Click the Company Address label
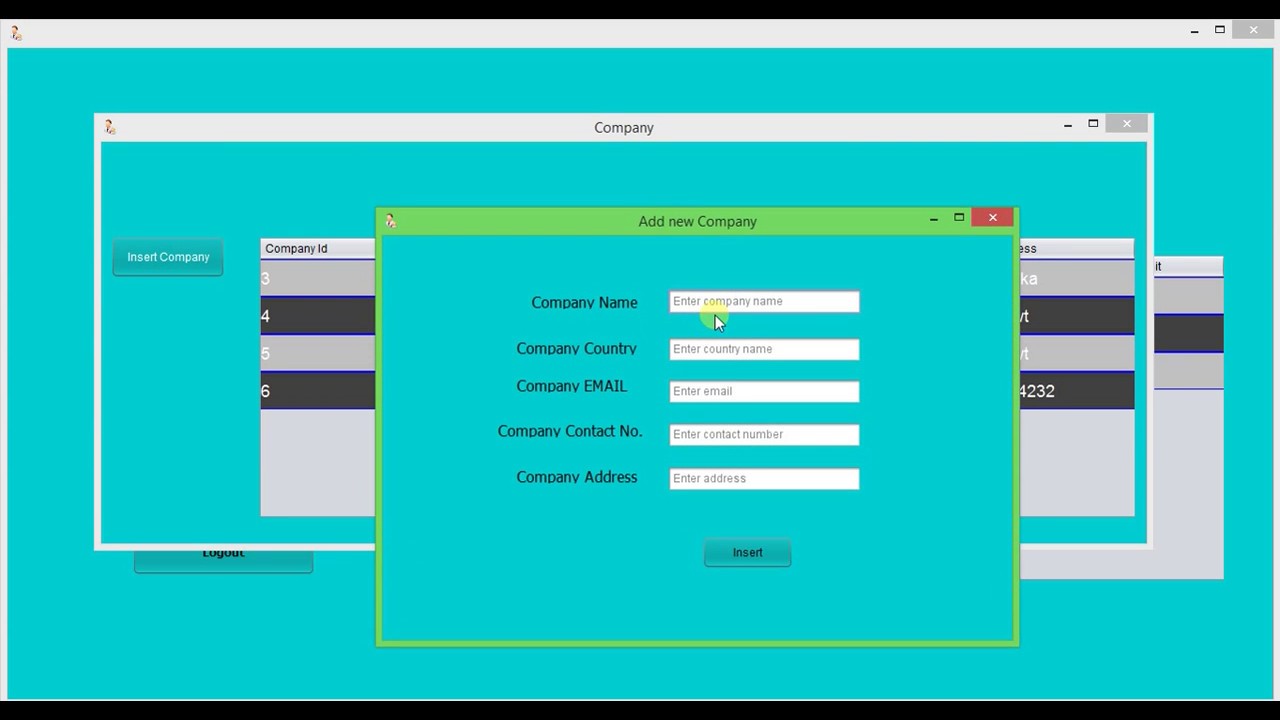 click(x=577, y=477)
